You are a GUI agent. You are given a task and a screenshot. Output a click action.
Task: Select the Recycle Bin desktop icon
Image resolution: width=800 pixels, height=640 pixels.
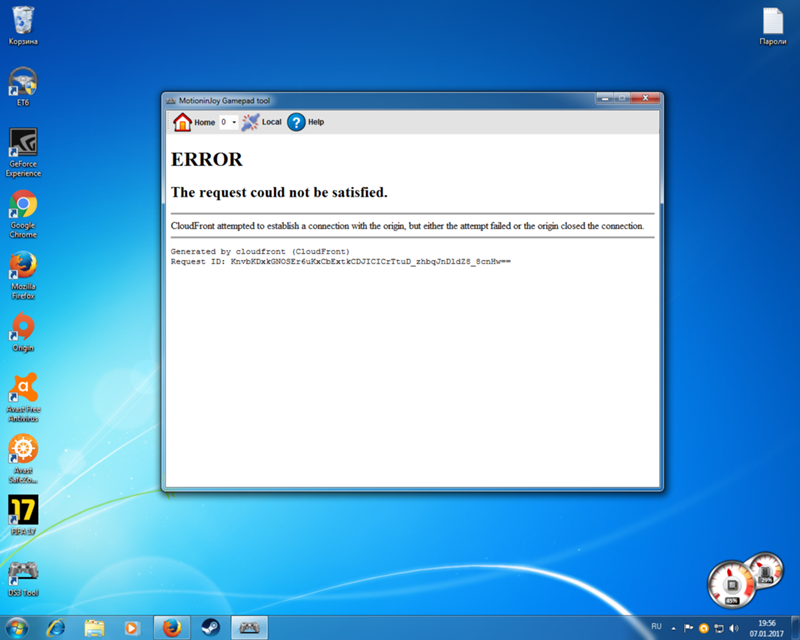(x=23, y=25)
